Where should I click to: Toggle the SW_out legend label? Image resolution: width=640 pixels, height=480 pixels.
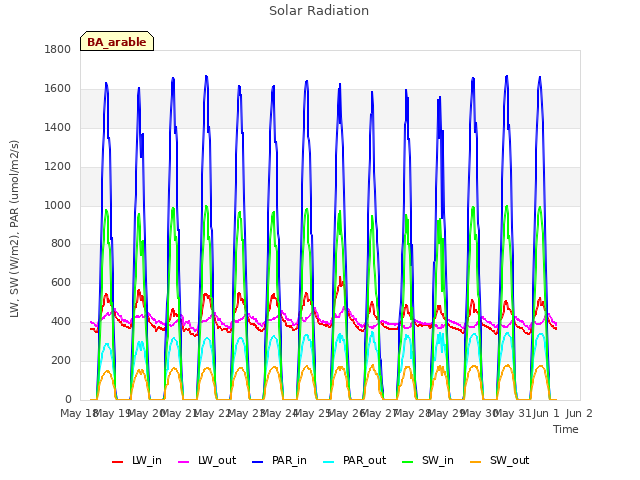pyautogui.click(x=509, y=460)
